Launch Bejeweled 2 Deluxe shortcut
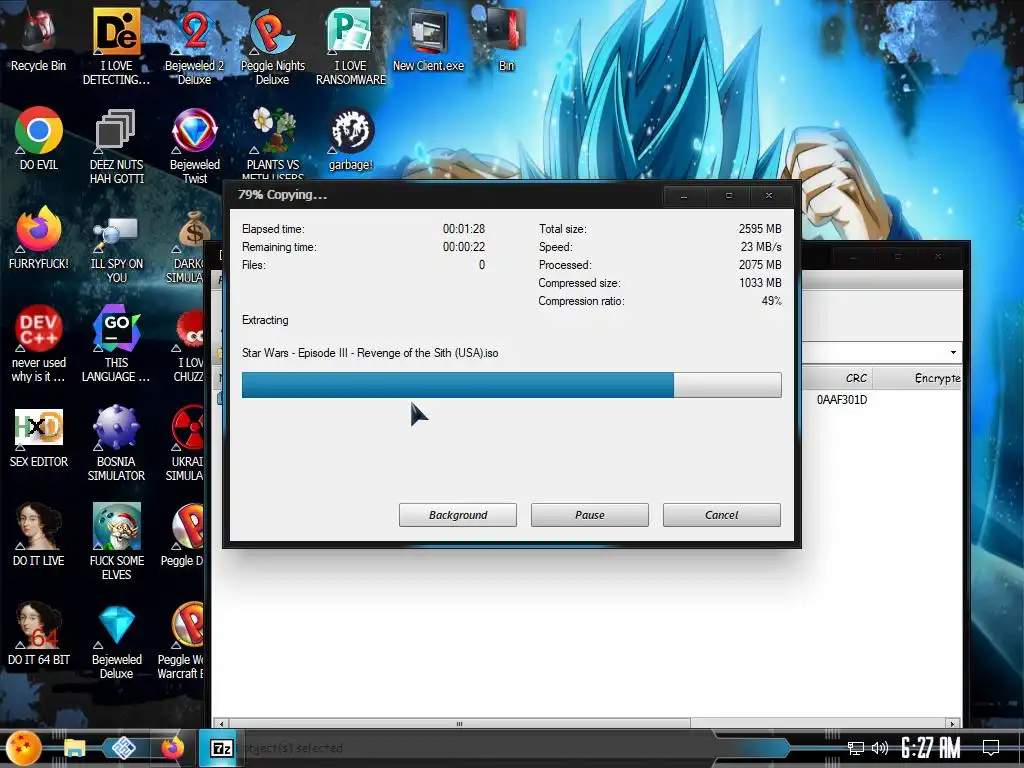The image size is (1024, 768). (194, 46)
